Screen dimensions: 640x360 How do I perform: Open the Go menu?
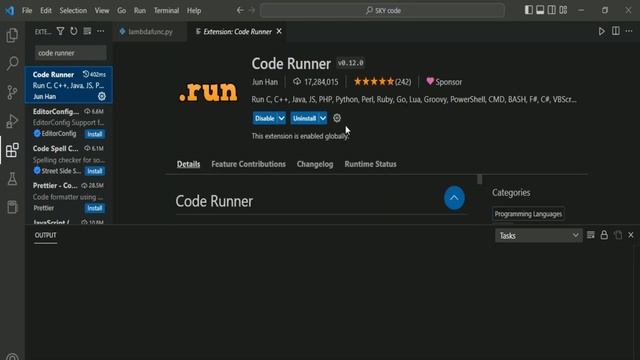pyautogui.click(x=122, y=10)
